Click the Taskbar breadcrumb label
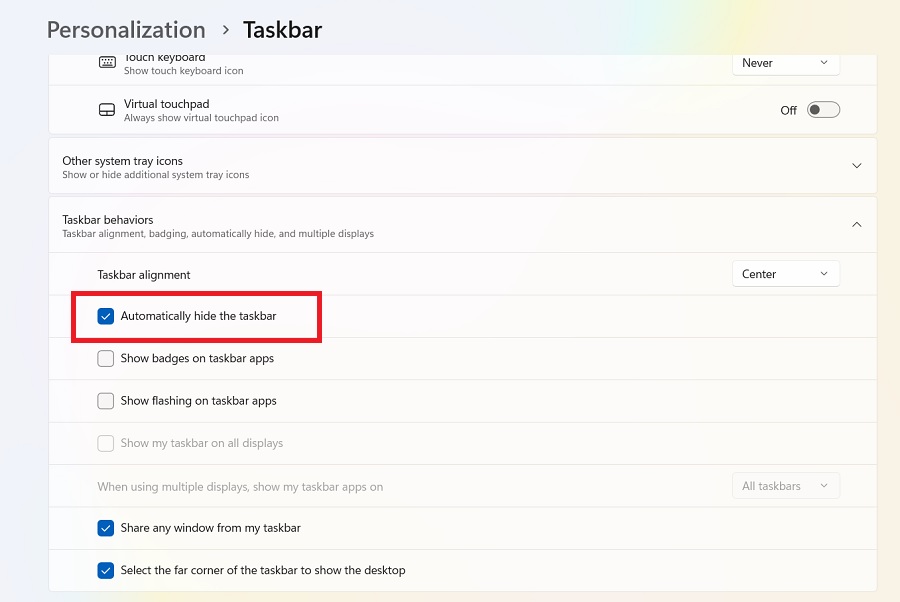900x602 pixels. (282, 29)
